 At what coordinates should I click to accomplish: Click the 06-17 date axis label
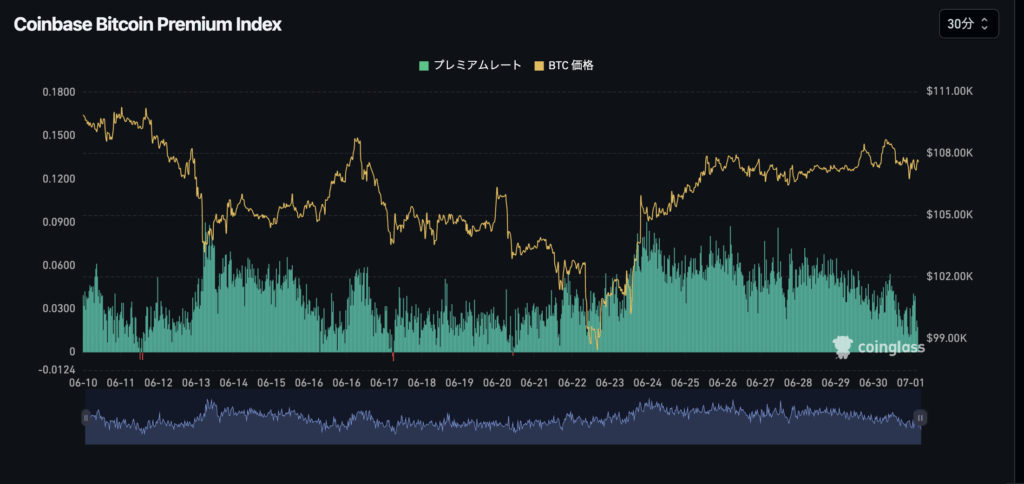pyautogui.click(x=385, y=383)
